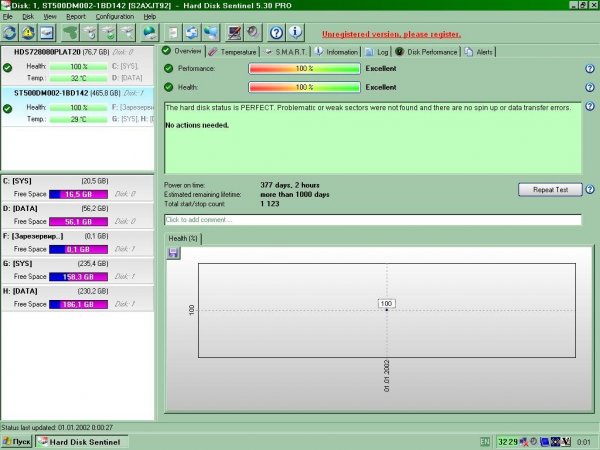600x450 pixels.
Task: Click the help icon beside Performance bar
Action: coord(589,69)
